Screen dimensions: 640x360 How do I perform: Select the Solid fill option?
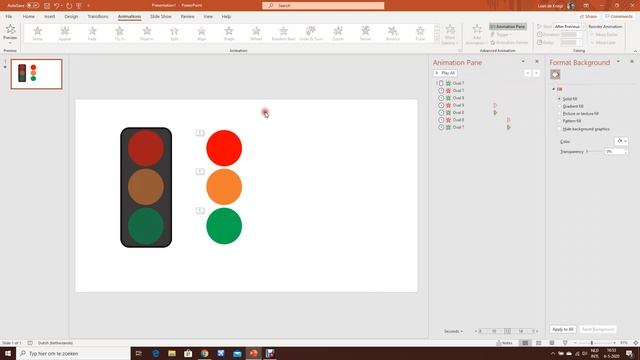[568, 99]
